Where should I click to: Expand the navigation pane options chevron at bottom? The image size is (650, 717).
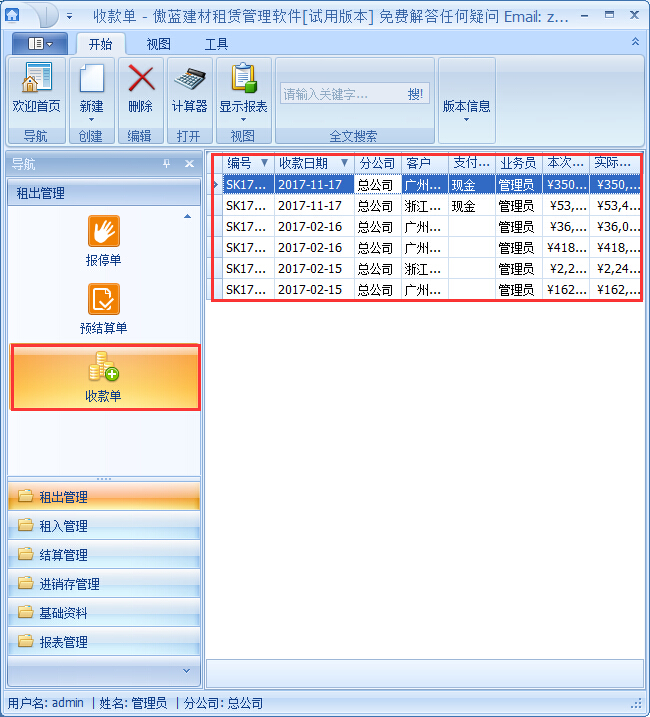[x=186, y=671]
